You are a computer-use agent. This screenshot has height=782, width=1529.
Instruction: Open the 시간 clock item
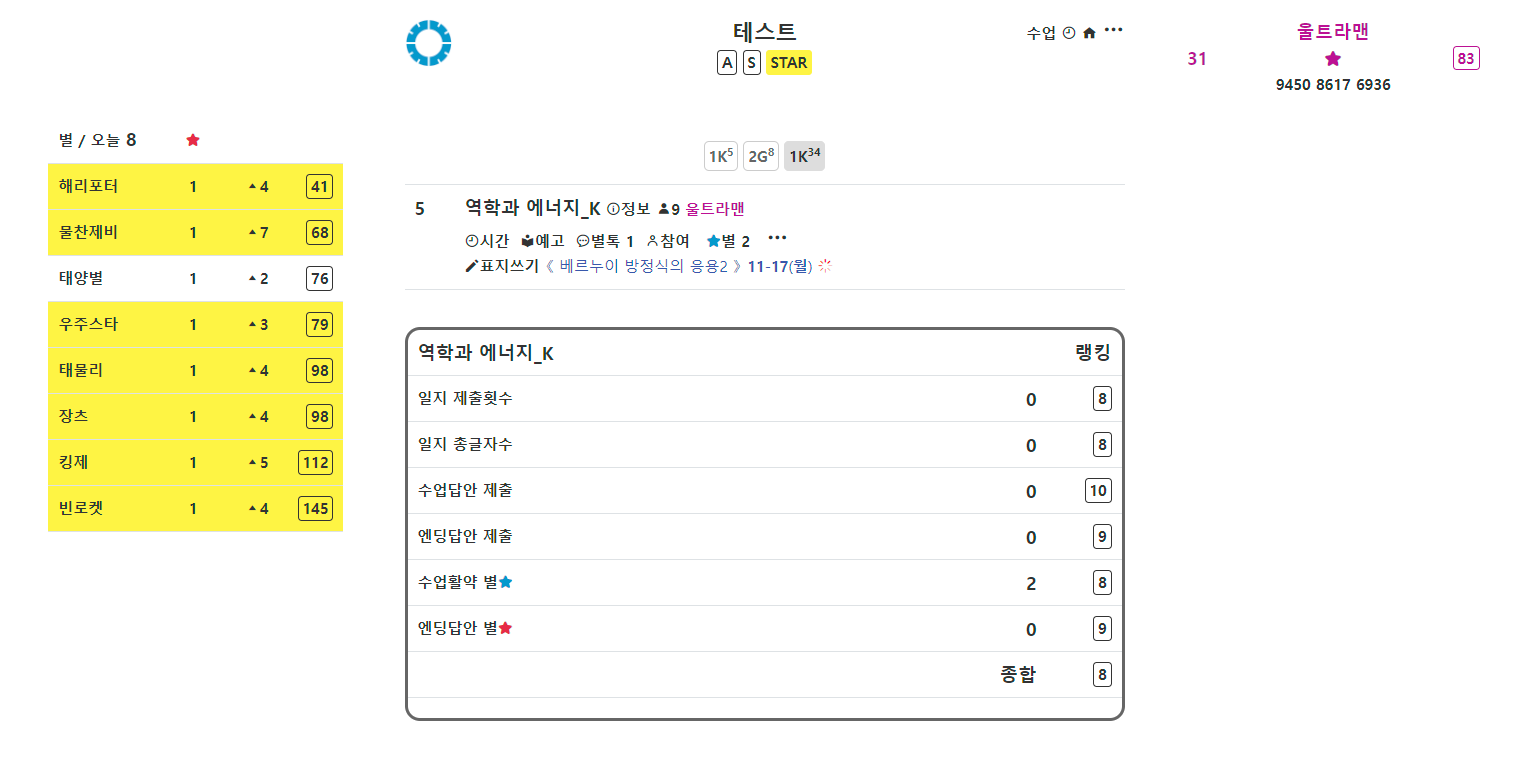487,241
